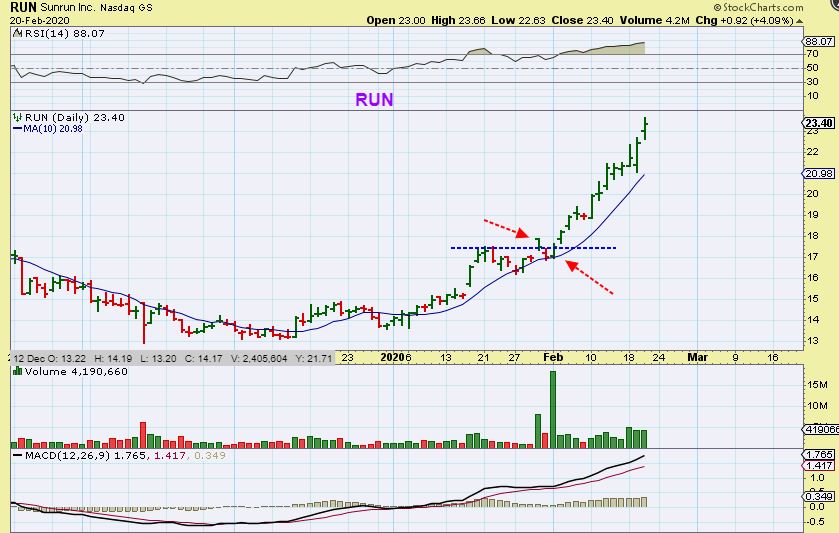Screen dimensions: 839x533
Task: Click the bar-chart icon before RUN (Daily)
Action: coord(17,117)
